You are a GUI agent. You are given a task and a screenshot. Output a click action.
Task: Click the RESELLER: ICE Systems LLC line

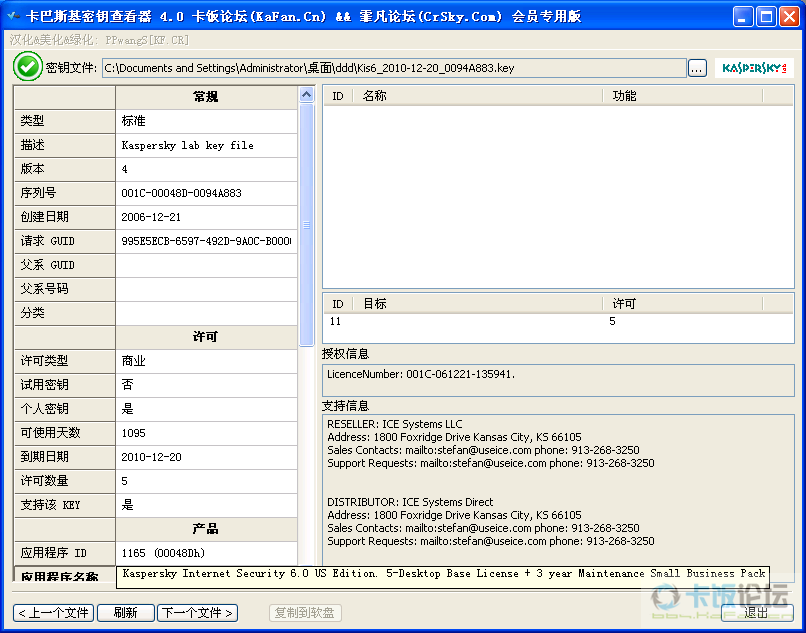pyautogui.click(x=395, y=424)
